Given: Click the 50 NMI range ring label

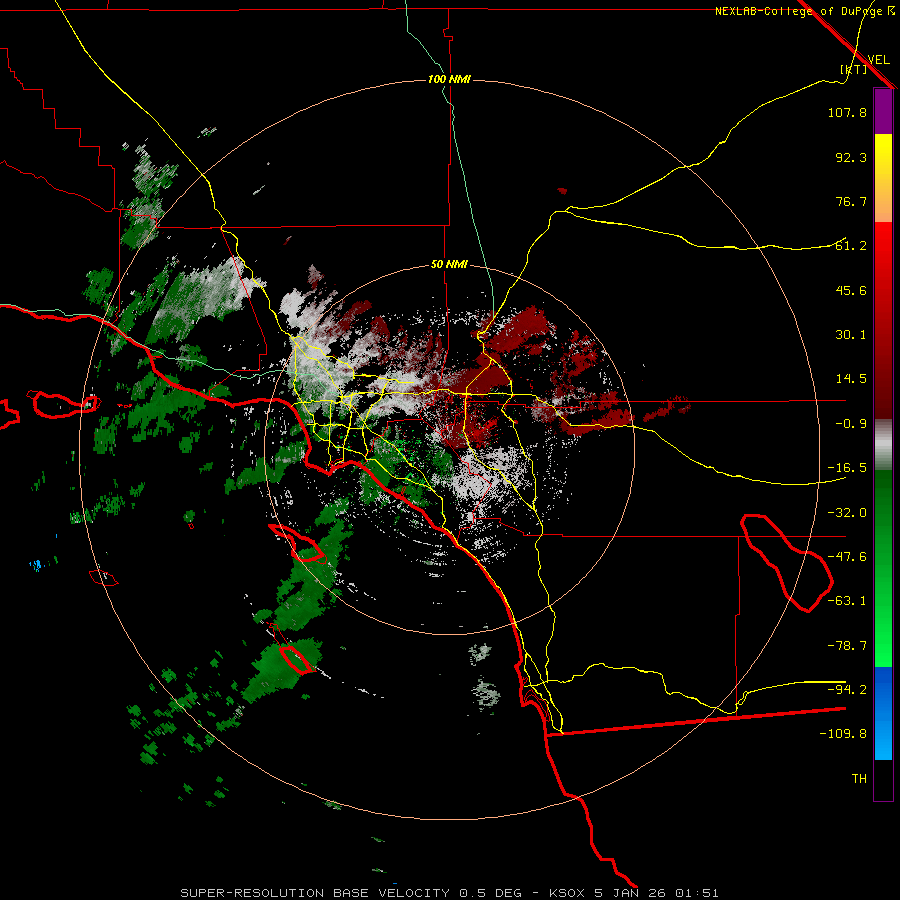Looking at the screenshot, I should [x=449, y=265].
